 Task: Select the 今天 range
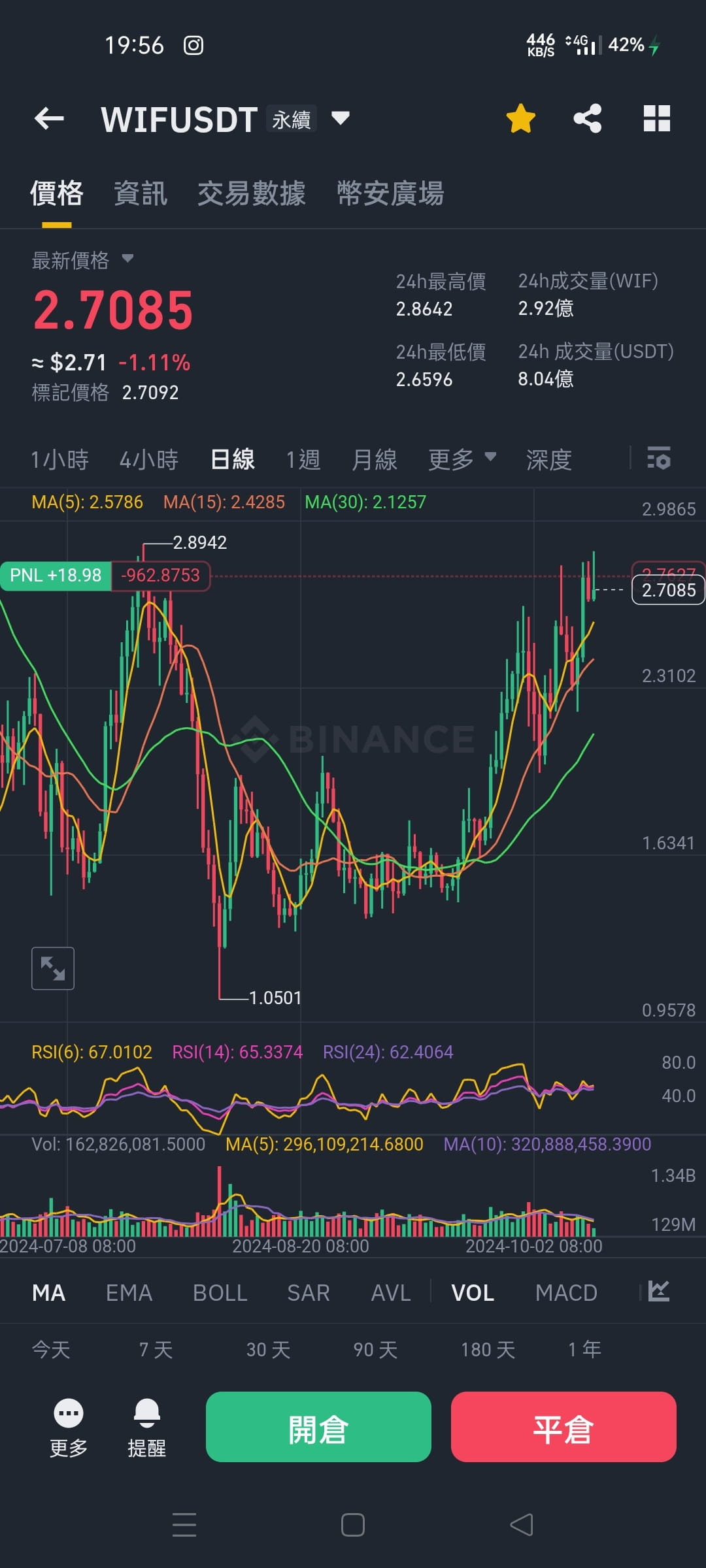point(51,1350)
